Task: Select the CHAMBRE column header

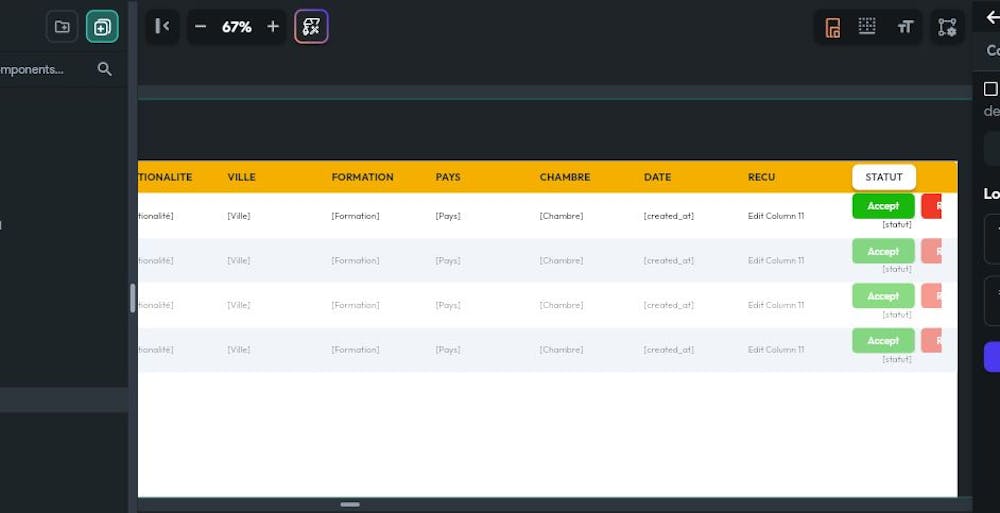Action: [x=564, y=177]
